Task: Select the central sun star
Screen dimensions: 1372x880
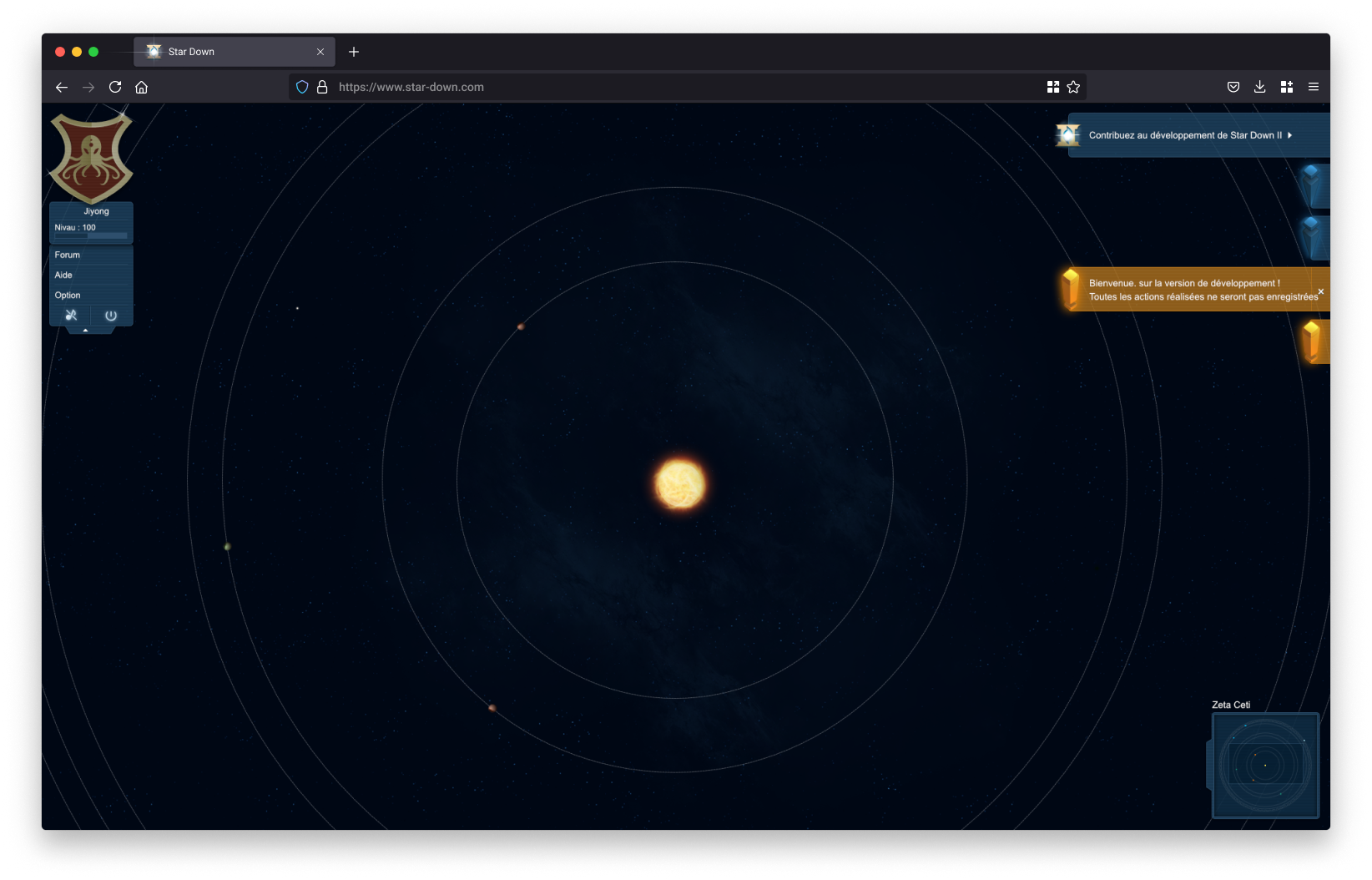Action: pos(680,484)
